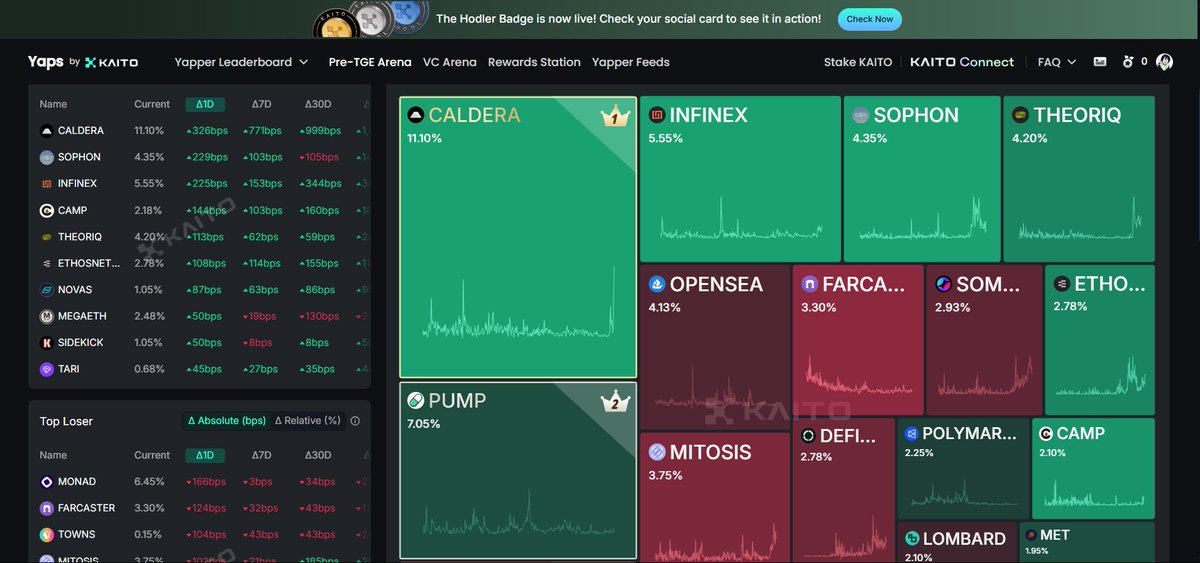The height and width of the screenshot is (563, 1200).
Task: Click the medal badge icon in header
Action: pos(1128,62)
